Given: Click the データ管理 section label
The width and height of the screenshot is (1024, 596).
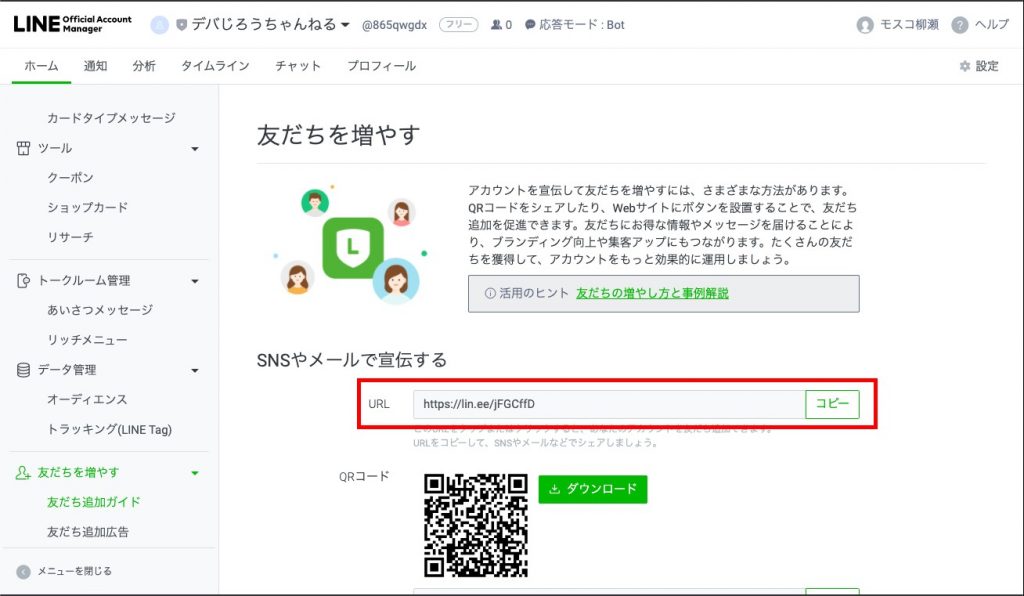Looking at the screenshot, I should coord(67,370).
